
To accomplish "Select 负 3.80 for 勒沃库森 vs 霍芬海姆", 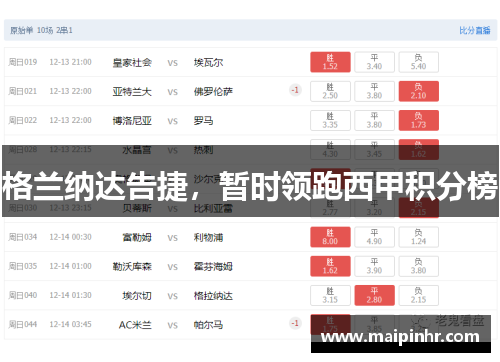I will [419, 266].
